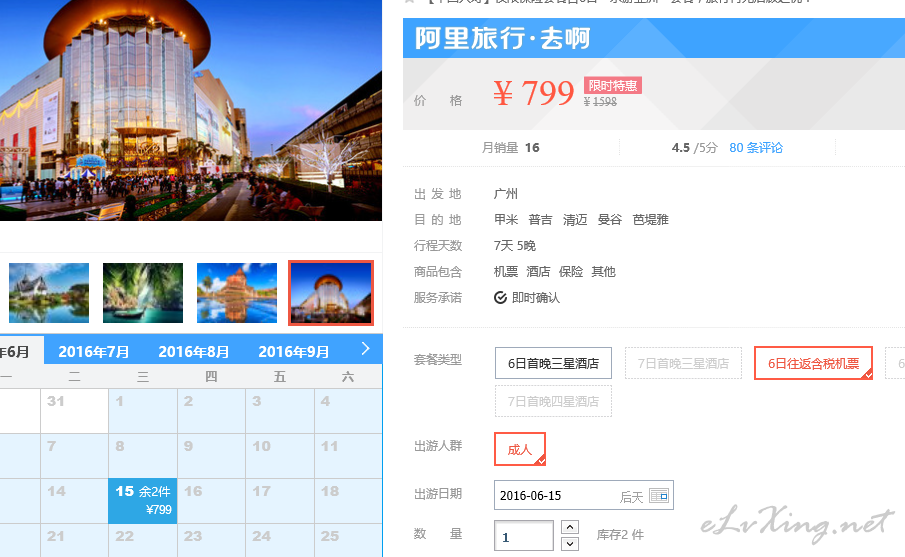The width and height of the screenshot is (905, 557).
Task: Open the date picker calendar icon
Action: click(659, 496)
